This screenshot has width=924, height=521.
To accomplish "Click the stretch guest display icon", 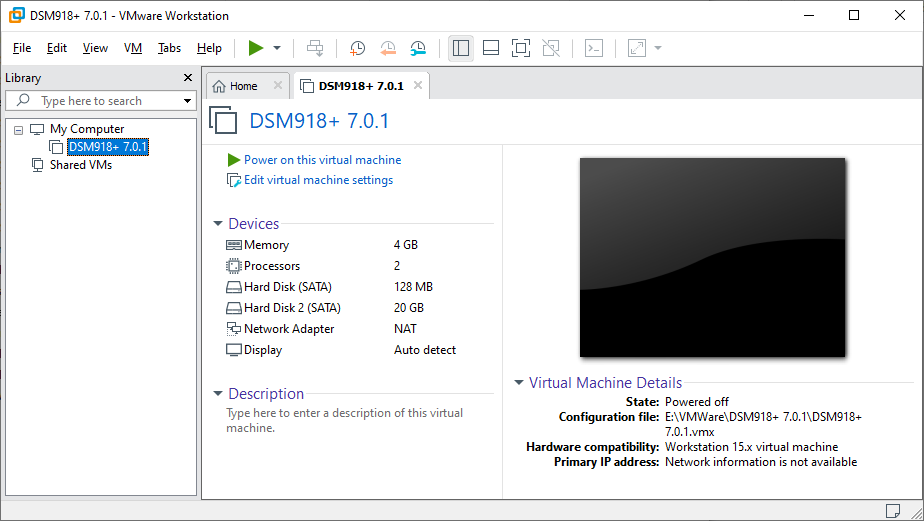I will pyautogui.click(x=637, y=48).
